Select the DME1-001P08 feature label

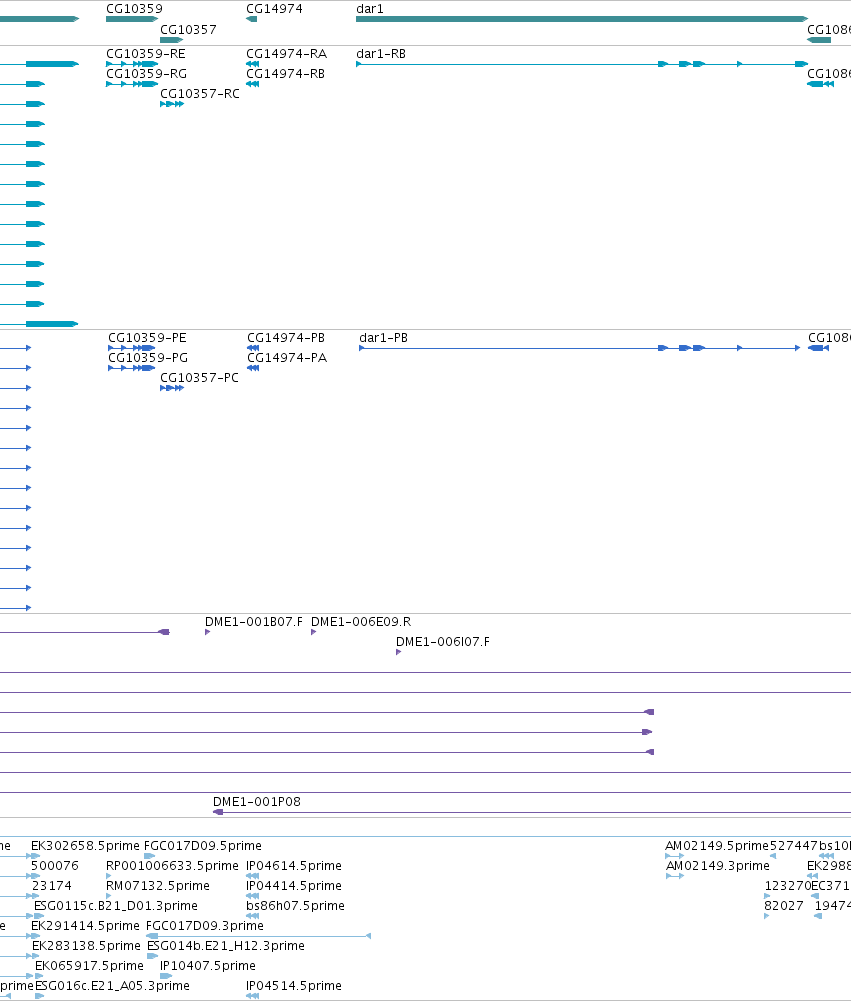[x=256, y=802]
